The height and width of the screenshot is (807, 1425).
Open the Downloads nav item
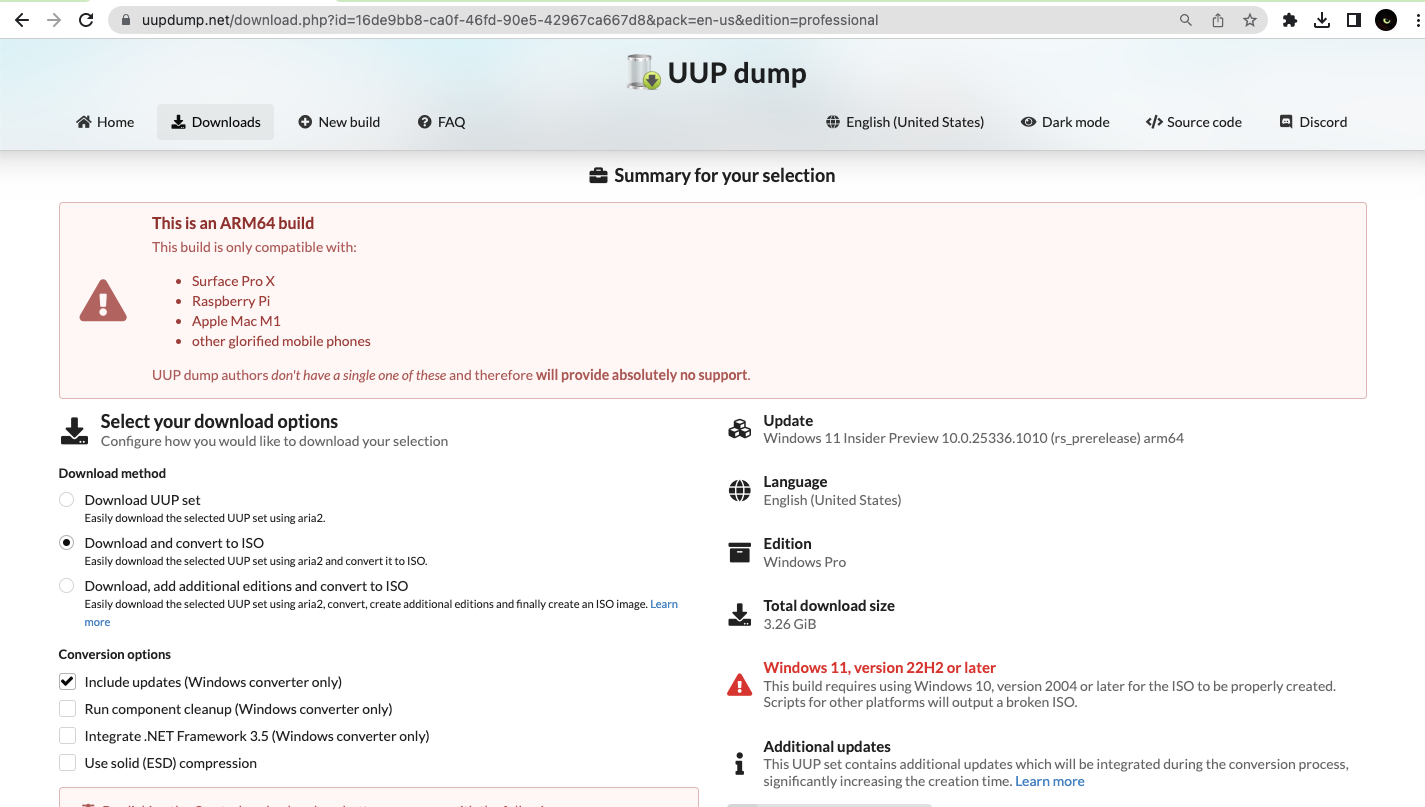click(215, 122)
